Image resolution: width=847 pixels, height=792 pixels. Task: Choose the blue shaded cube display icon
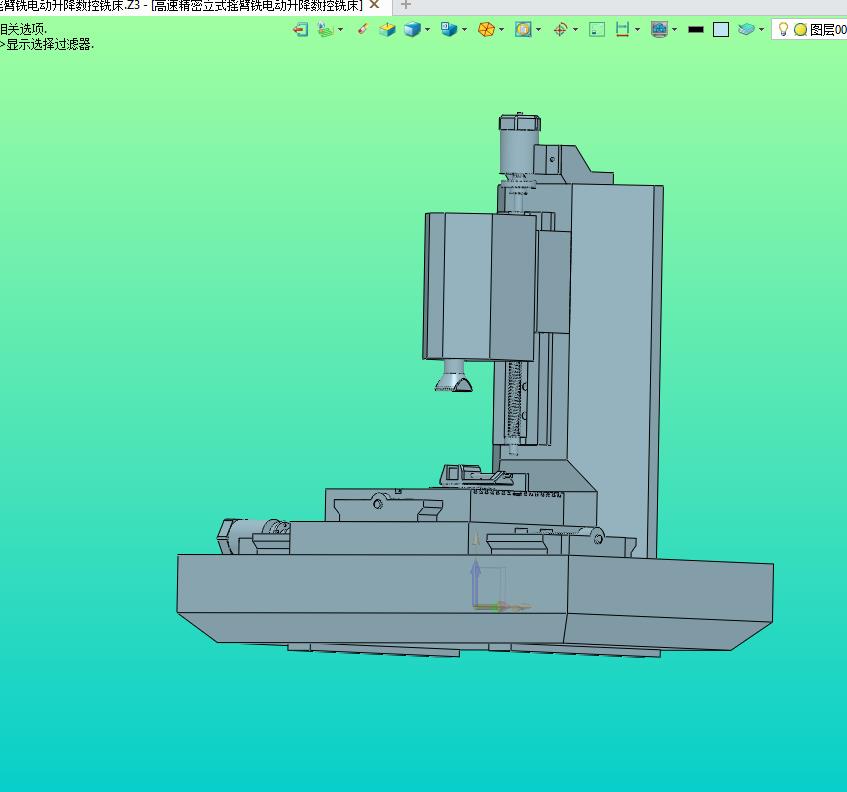411,30
